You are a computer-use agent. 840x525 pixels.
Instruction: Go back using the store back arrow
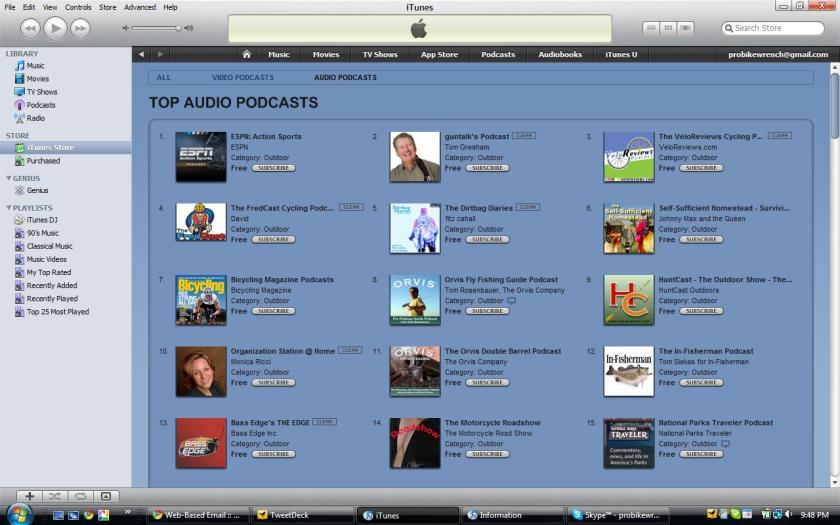tap(141, 54)
